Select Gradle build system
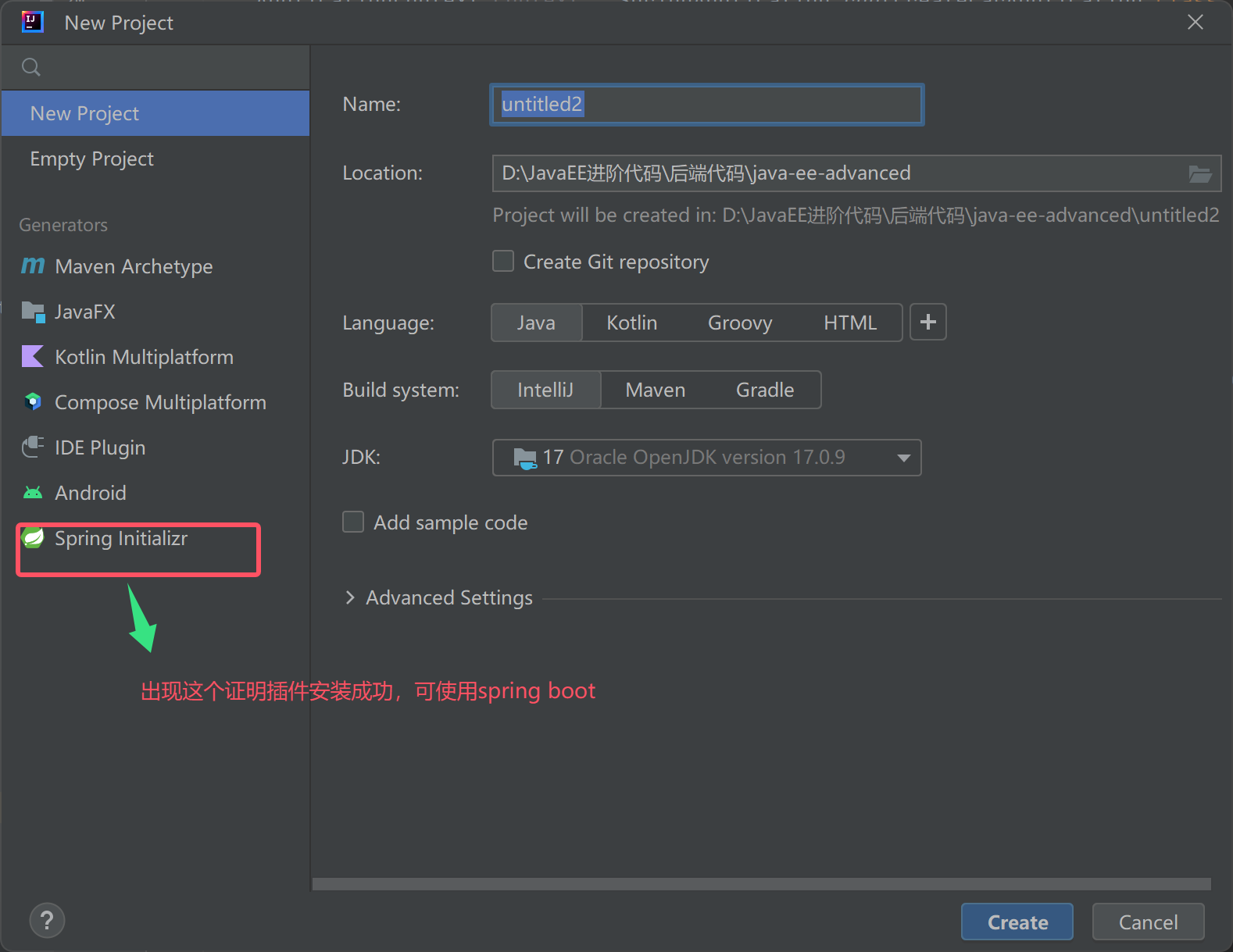Image resolution: width=1233 pixels, height=952 pixels. tap(765, 390)
